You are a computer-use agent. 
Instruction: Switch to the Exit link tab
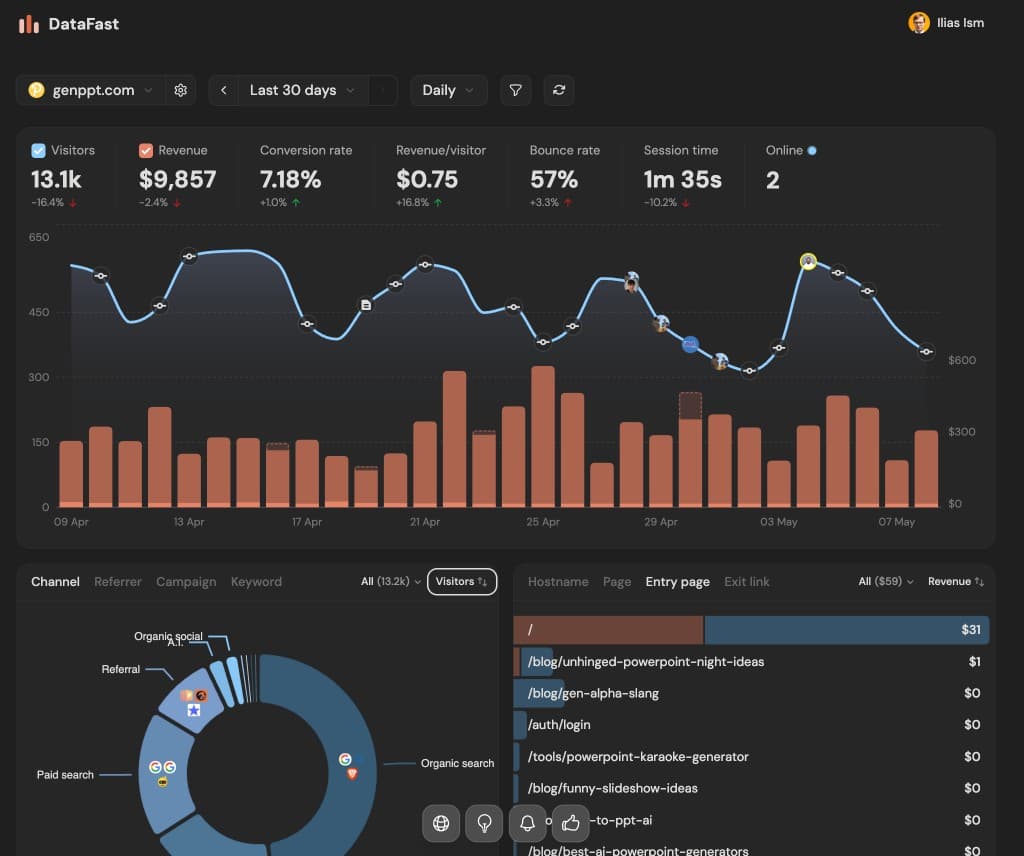click(x=746, y=582)
